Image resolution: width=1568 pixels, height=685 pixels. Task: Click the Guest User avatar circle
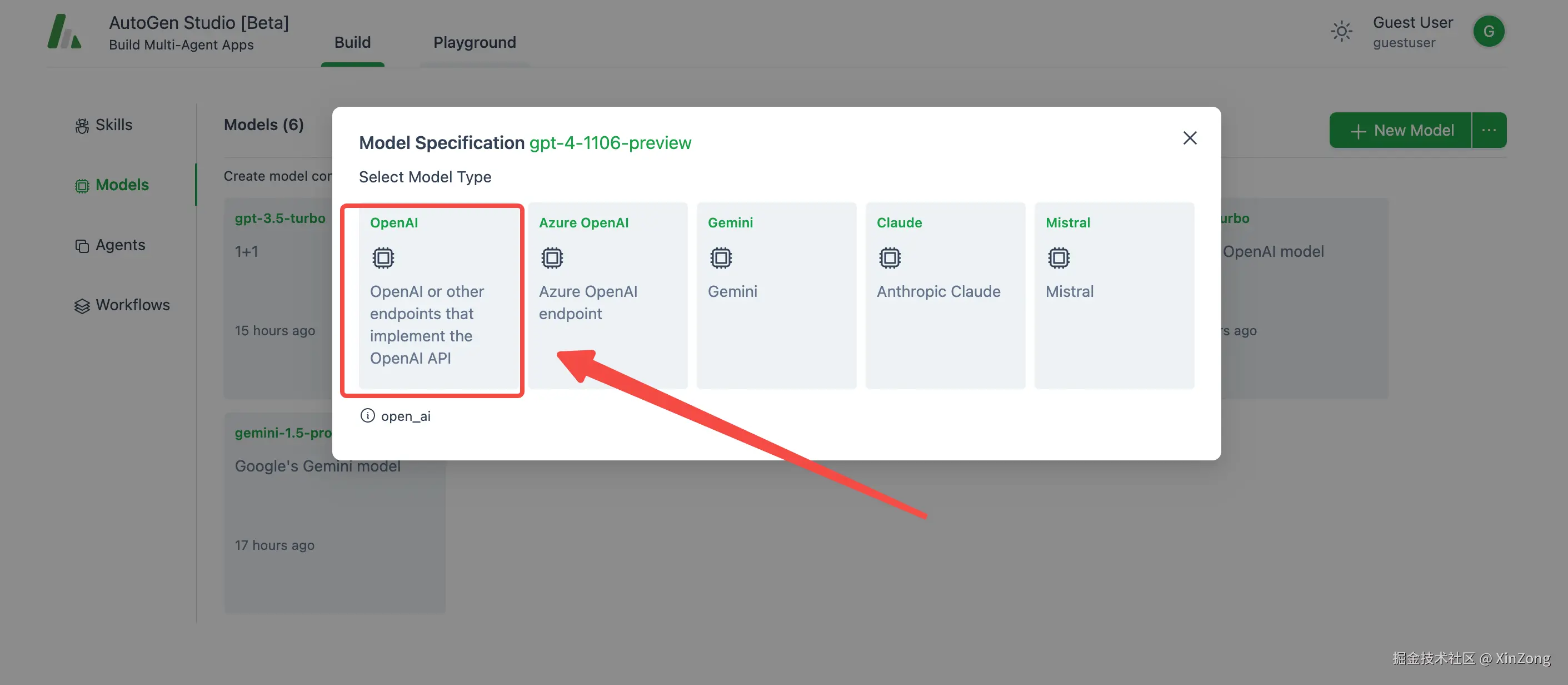point(1488,32)
